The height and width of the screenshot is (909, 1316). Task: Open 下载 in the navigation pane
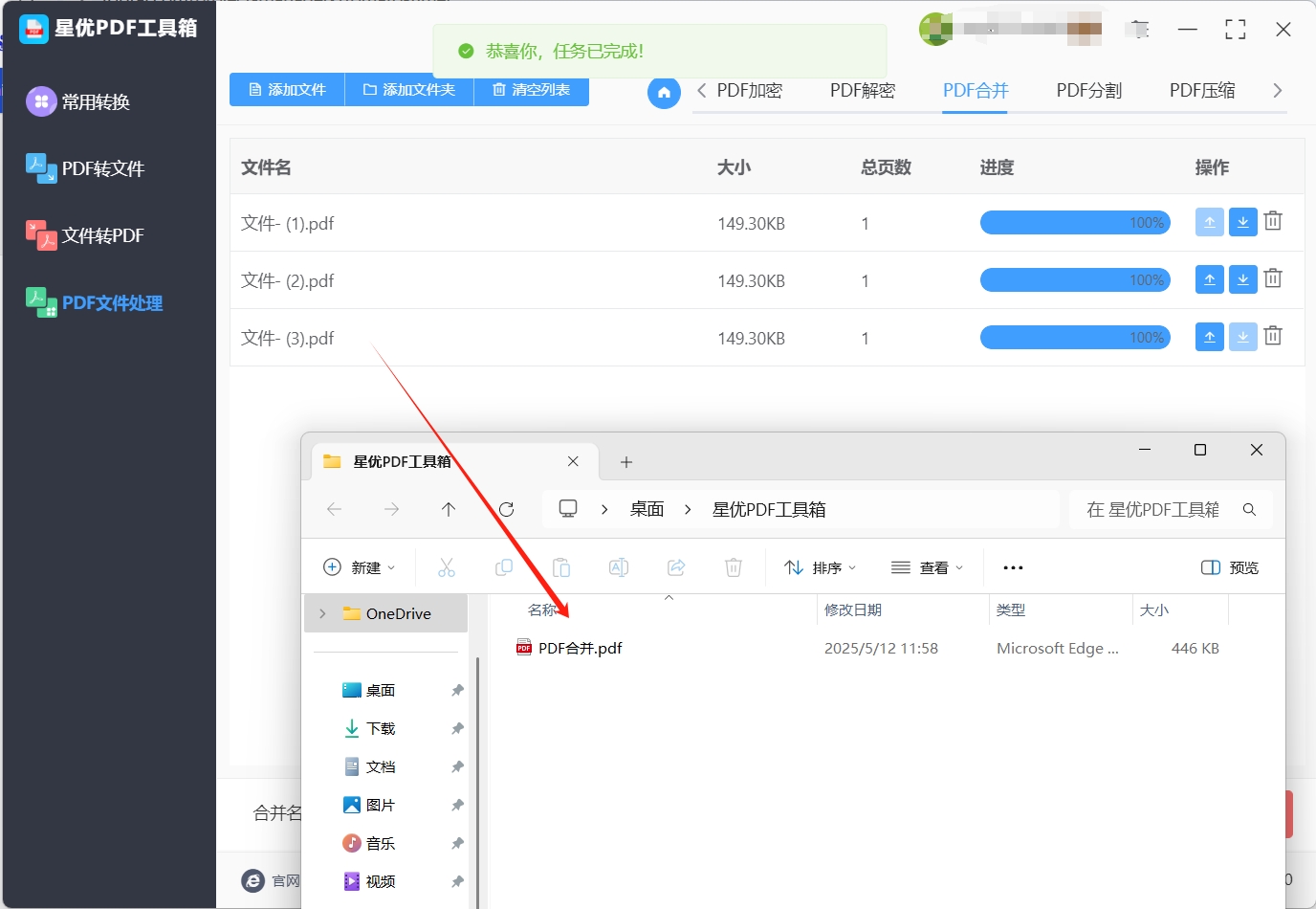point(382,728)
